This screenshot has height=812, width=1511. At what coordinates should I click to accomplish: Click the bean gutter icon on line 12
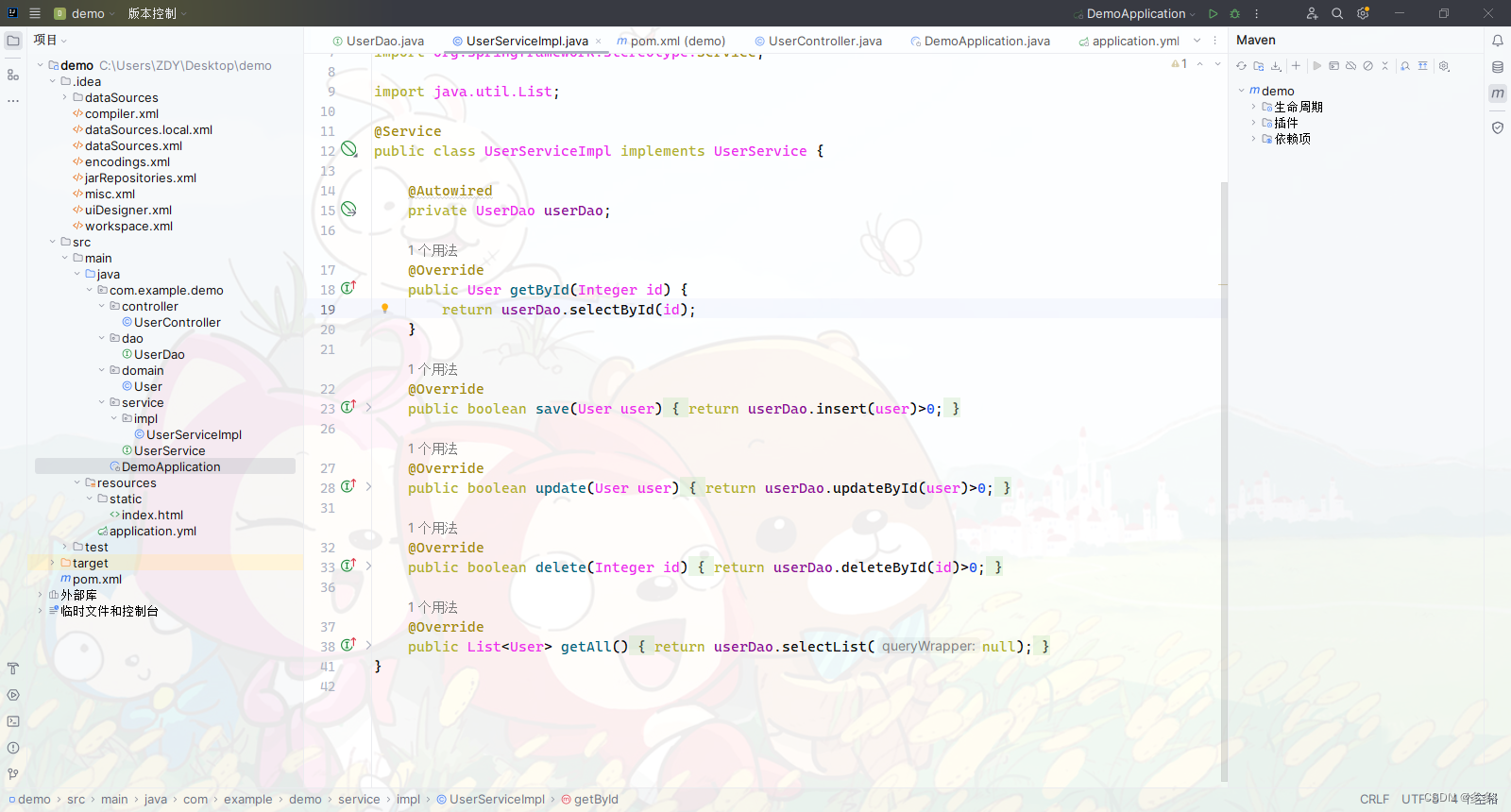click(x=349, y=149)
